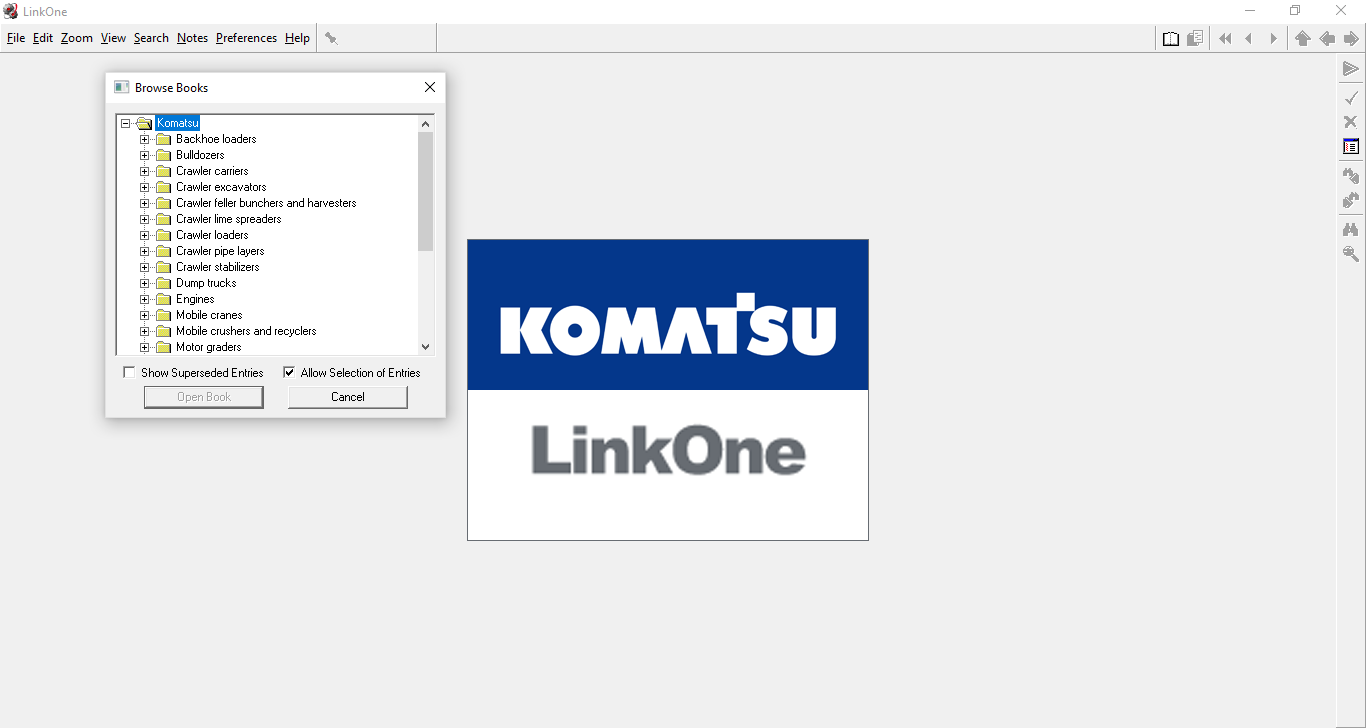Viewport: 1366px width, 728px height.
Task: Click the LinkOne app icon in title bar
Action: coord(11,11)
